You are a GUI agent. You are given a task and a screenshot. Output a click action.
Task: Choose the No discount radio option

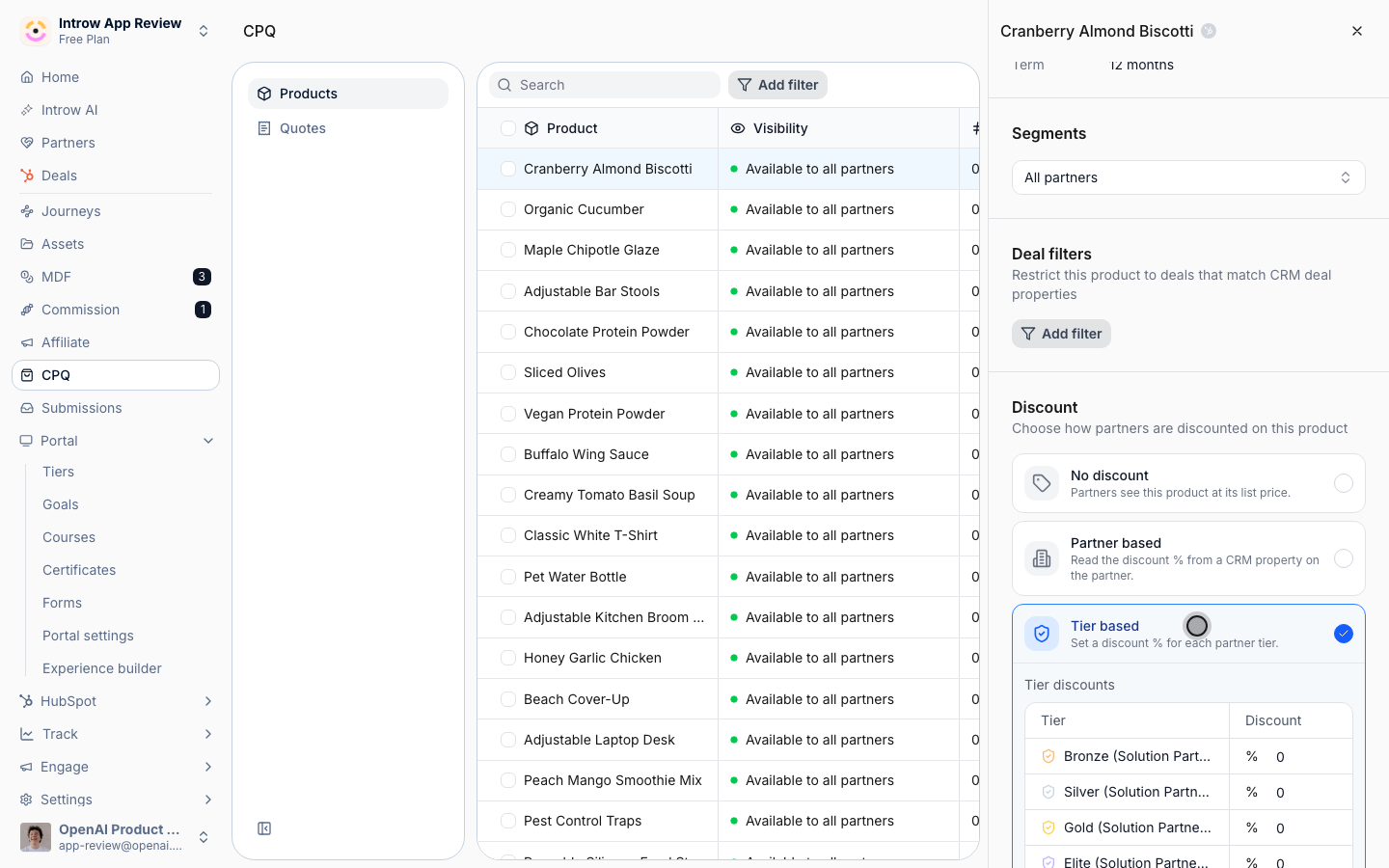1344,483
